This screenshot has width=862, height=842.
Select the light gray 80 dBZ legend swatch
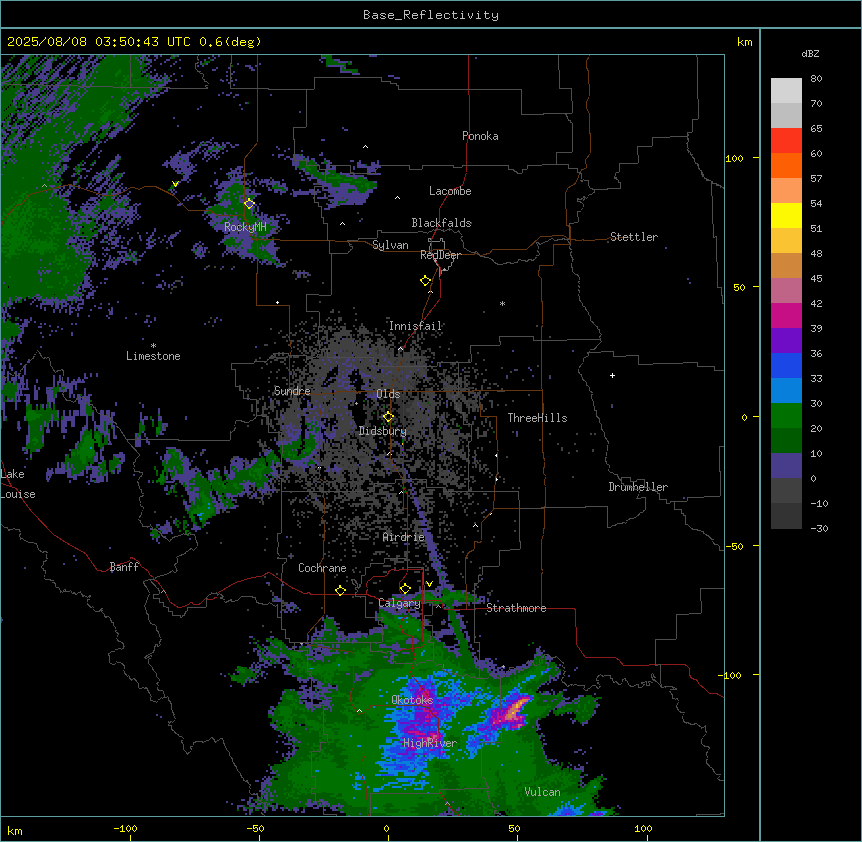pyautogui.click(x=786, y=91)
